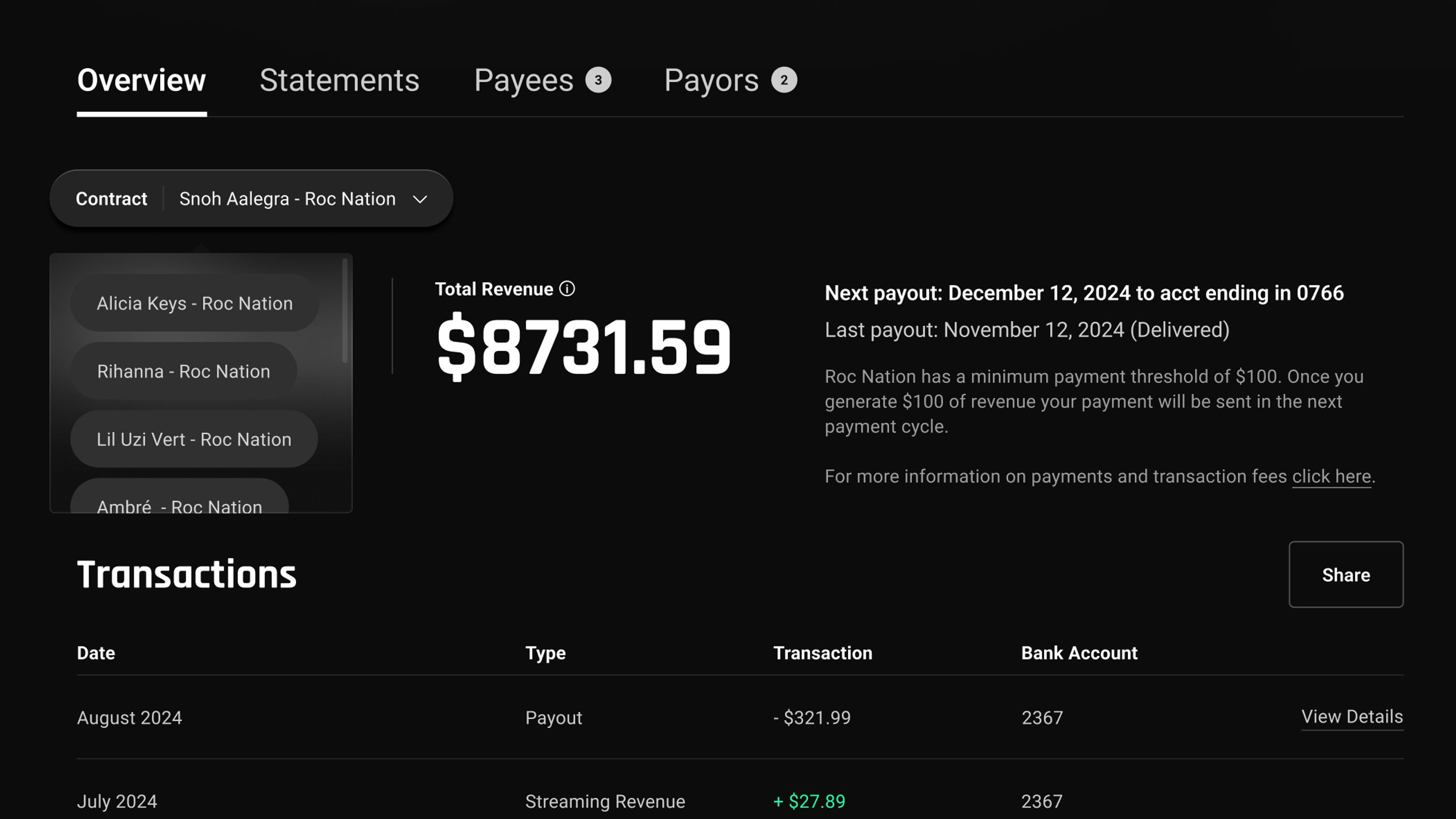1456x819 pixels.
Task: Click the July 2024 streaming revenue amount
Action: click(809, 801)
